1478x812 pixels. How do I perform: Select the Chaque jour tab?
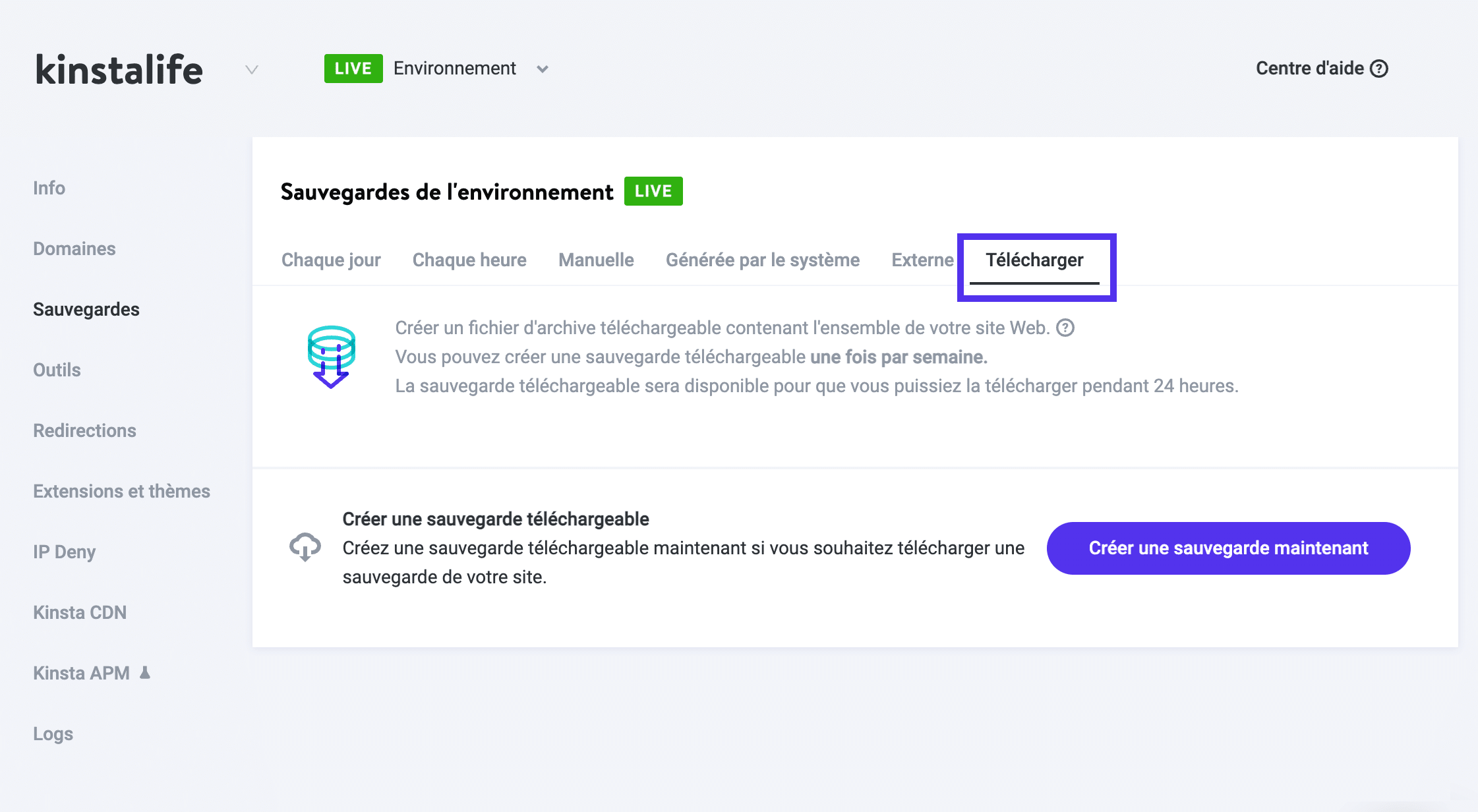pyautogui.click(x=331, y=260)
